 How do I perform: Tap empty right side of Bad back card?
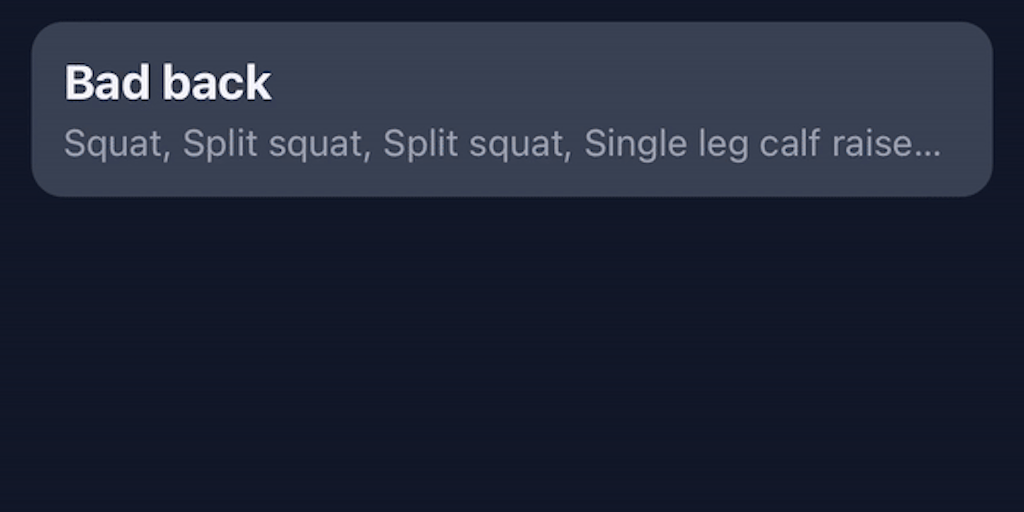965,109
